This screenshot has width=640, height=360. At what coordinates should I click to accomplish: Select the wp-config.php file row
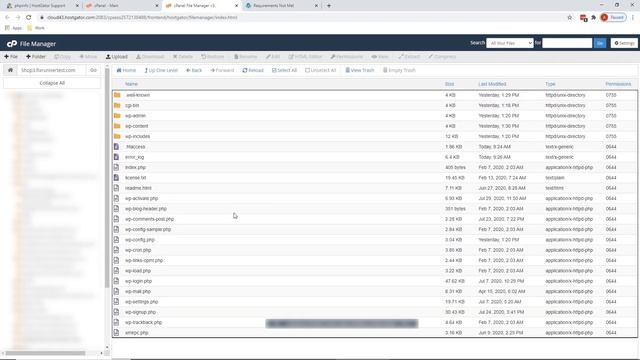pyautogui.click(x=374, y=240)
